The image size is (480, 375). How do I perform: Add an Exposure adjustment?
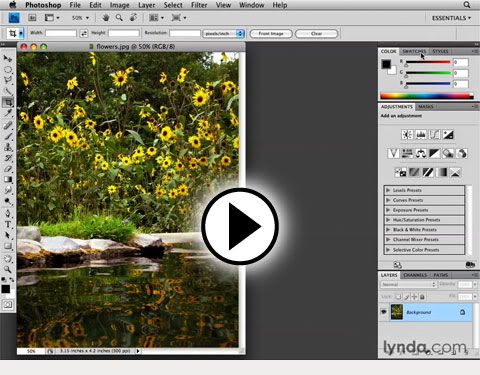tap(448, 135)
